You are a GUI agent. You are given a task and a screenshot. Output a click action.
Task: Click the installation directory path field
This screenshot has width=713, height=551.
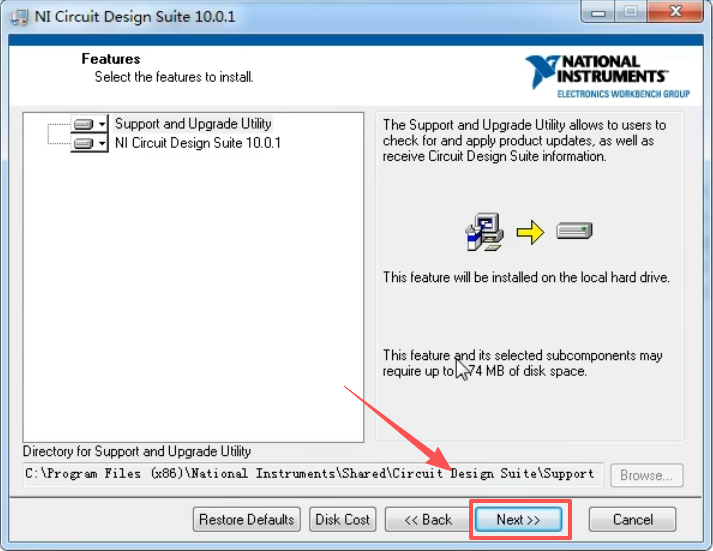point(313,474)
